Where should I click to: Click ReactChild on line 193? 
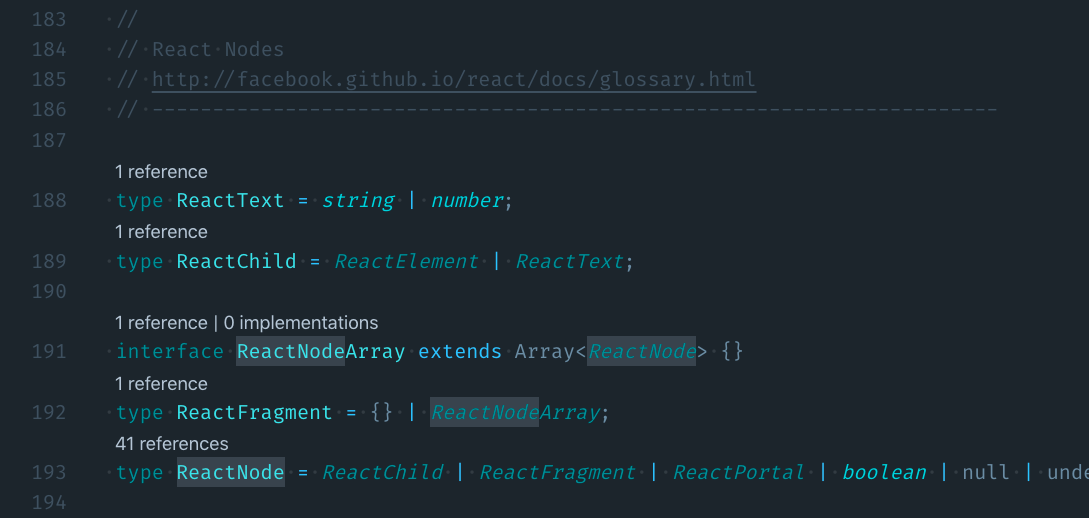coord(383,472)
